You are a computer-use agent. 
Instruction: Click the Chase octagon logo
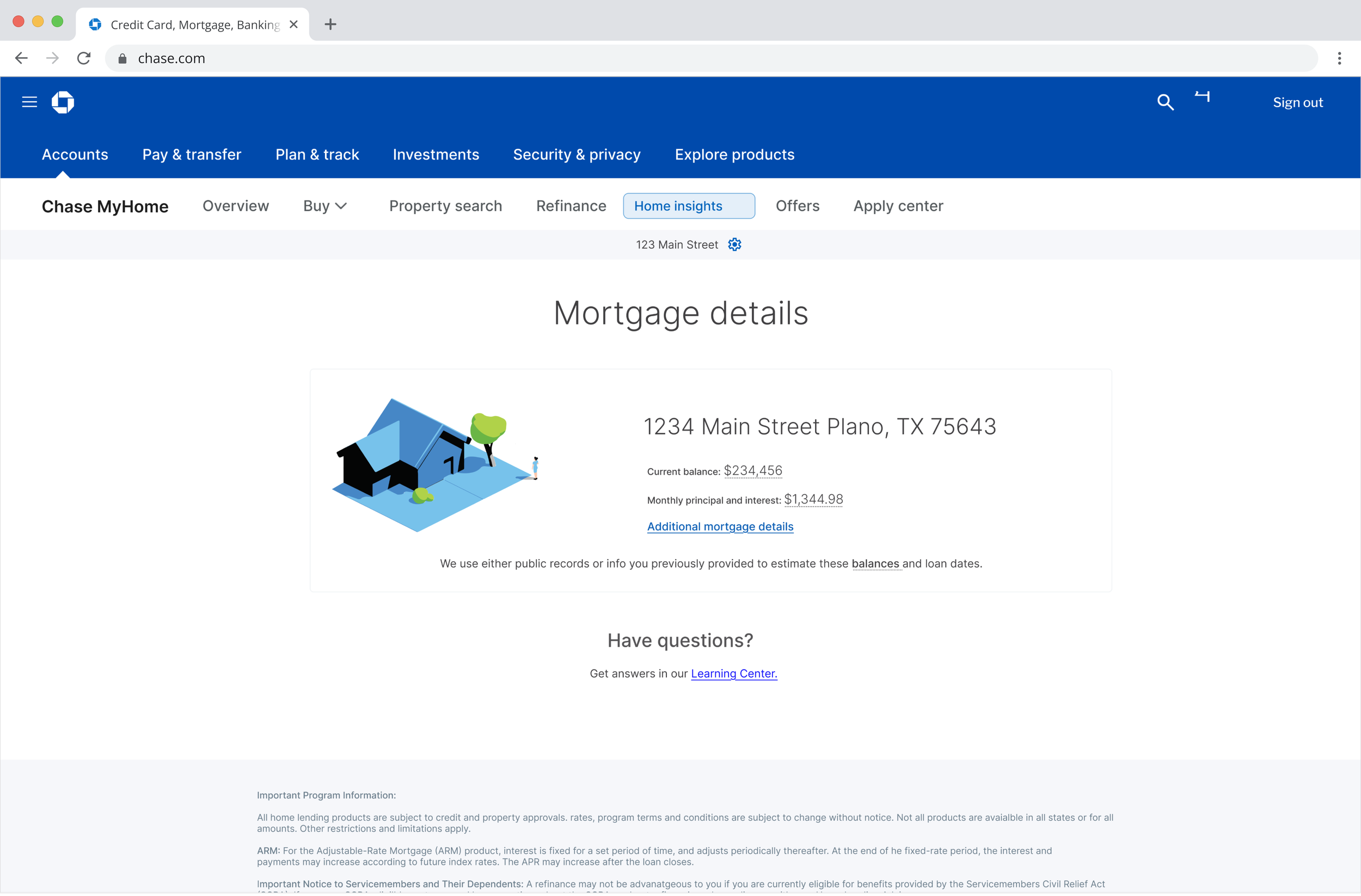pos(63,102)
